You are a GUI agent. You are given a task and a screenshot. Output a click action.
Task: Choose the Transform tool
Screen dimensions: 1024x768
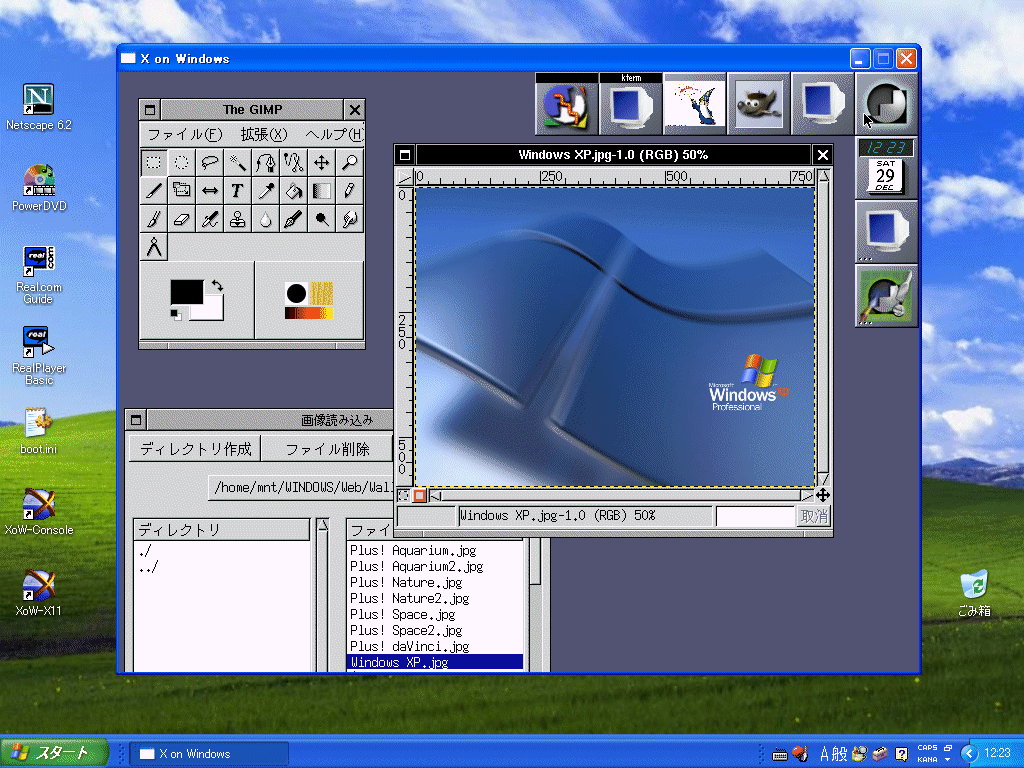tap(182, 190)
